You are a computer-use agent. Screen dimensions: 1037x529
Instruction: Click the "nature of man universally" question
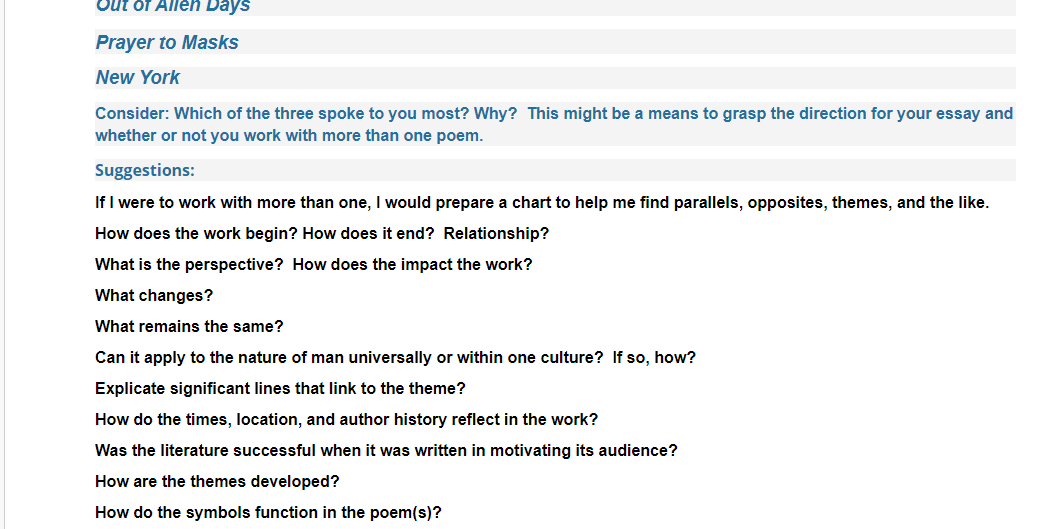(395, 358)
